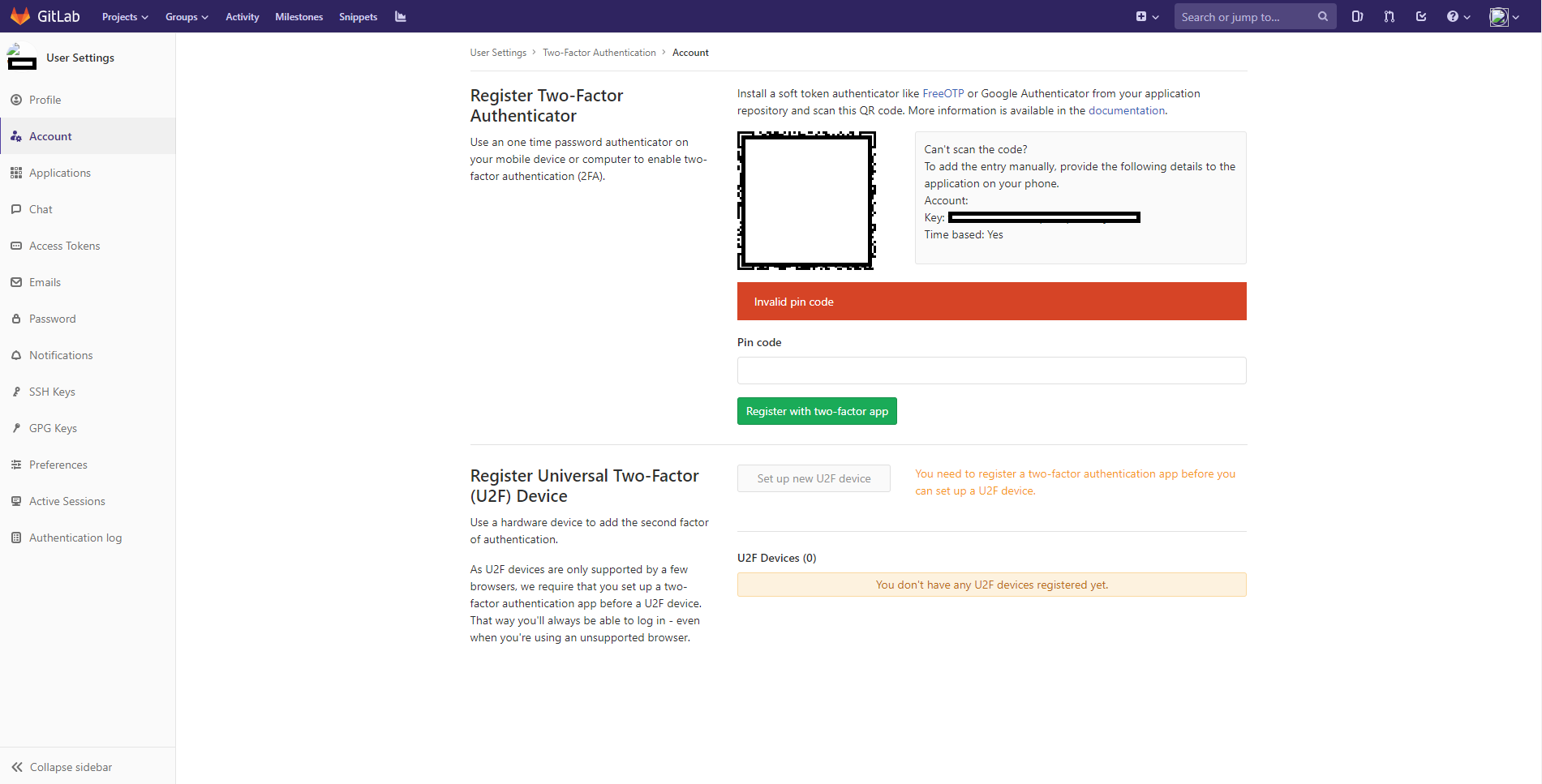The height and width of the screenshot is (784, 1542).
Task: Collapse sidebar using the double-chevron icon
Action: tap(17, 767)
